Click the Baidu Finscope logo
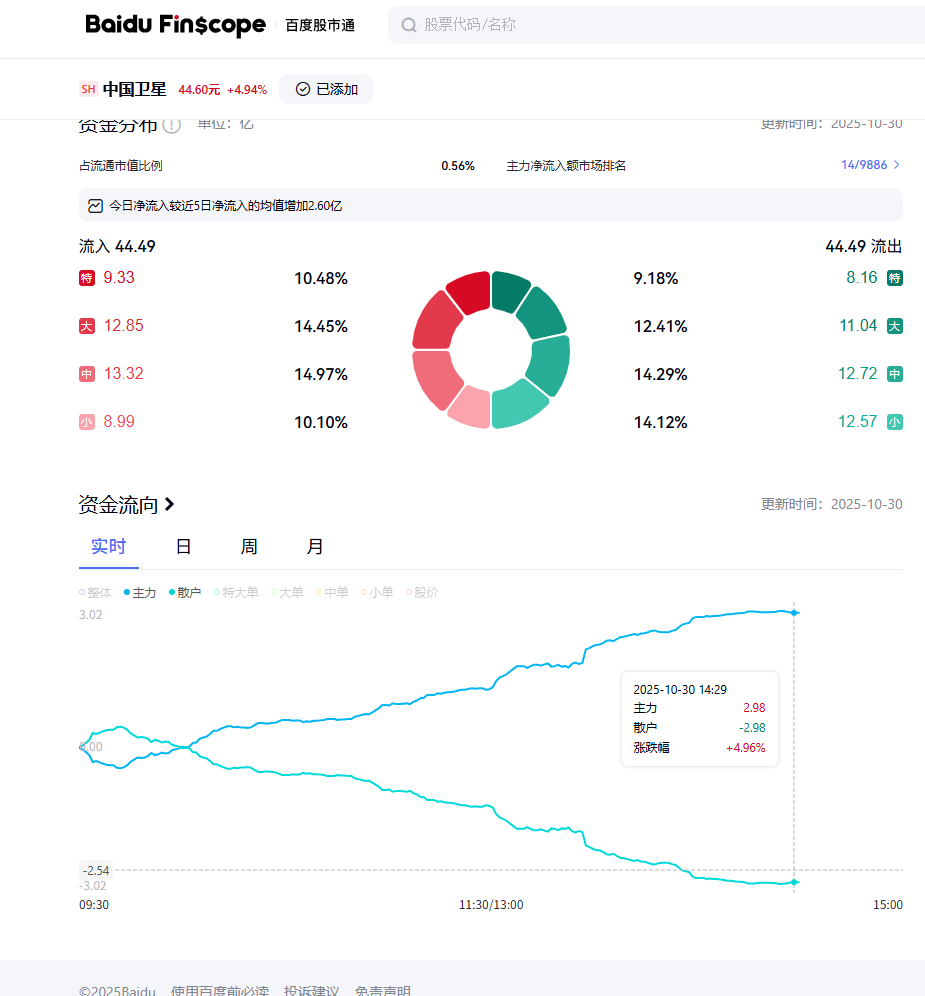925x996 pixels. [175, 25]
